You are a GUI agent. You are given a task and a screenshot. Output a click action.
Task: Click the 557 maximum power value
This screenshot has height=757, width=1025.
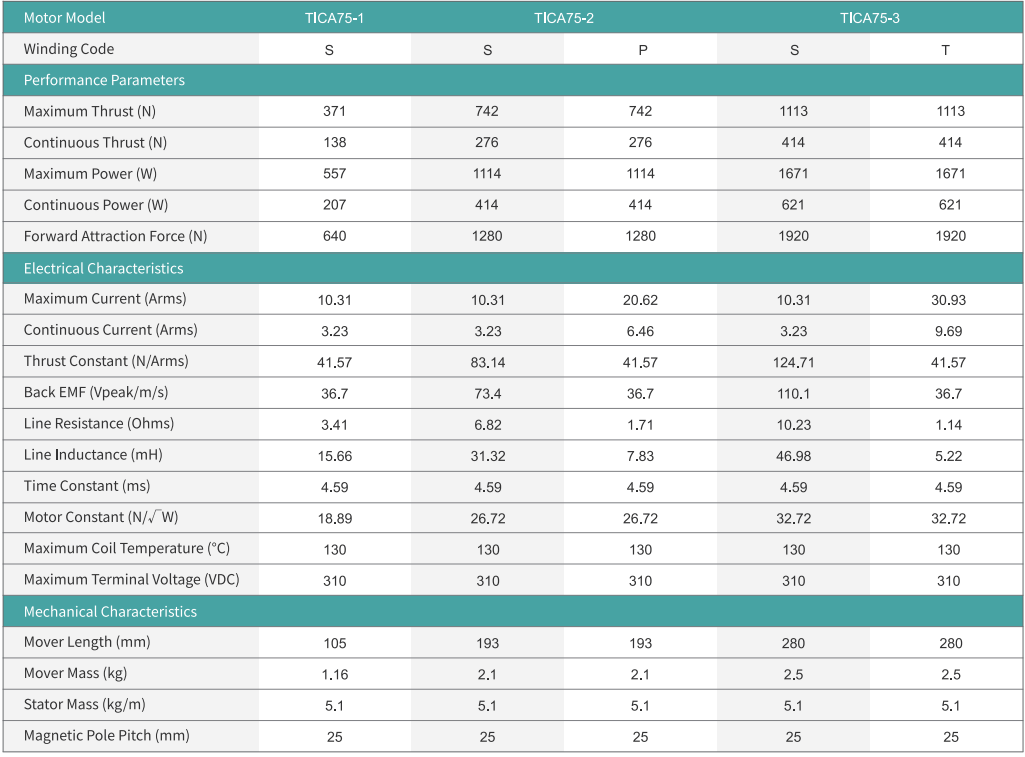coord(335,174)
